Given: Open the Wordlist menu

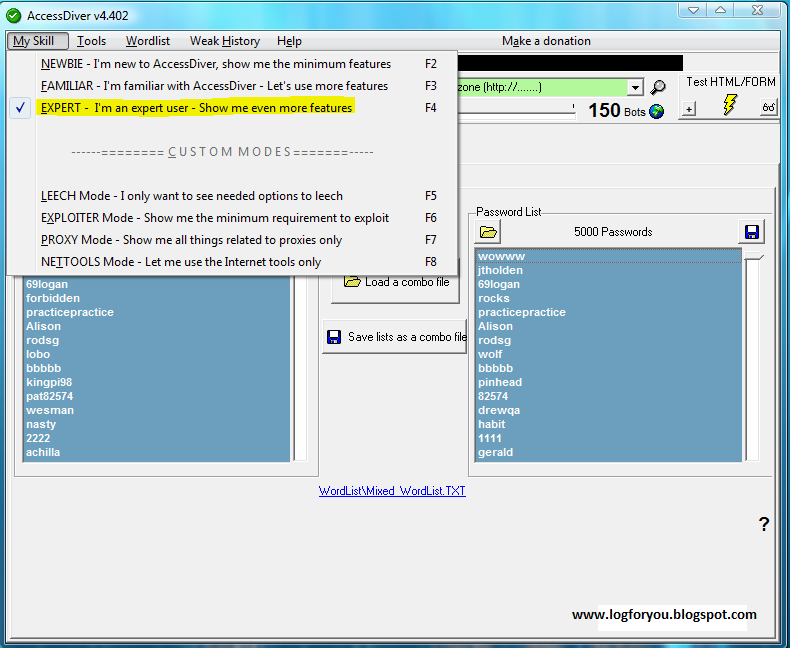Looking at the screenshot, I should [x=148, y=41].
